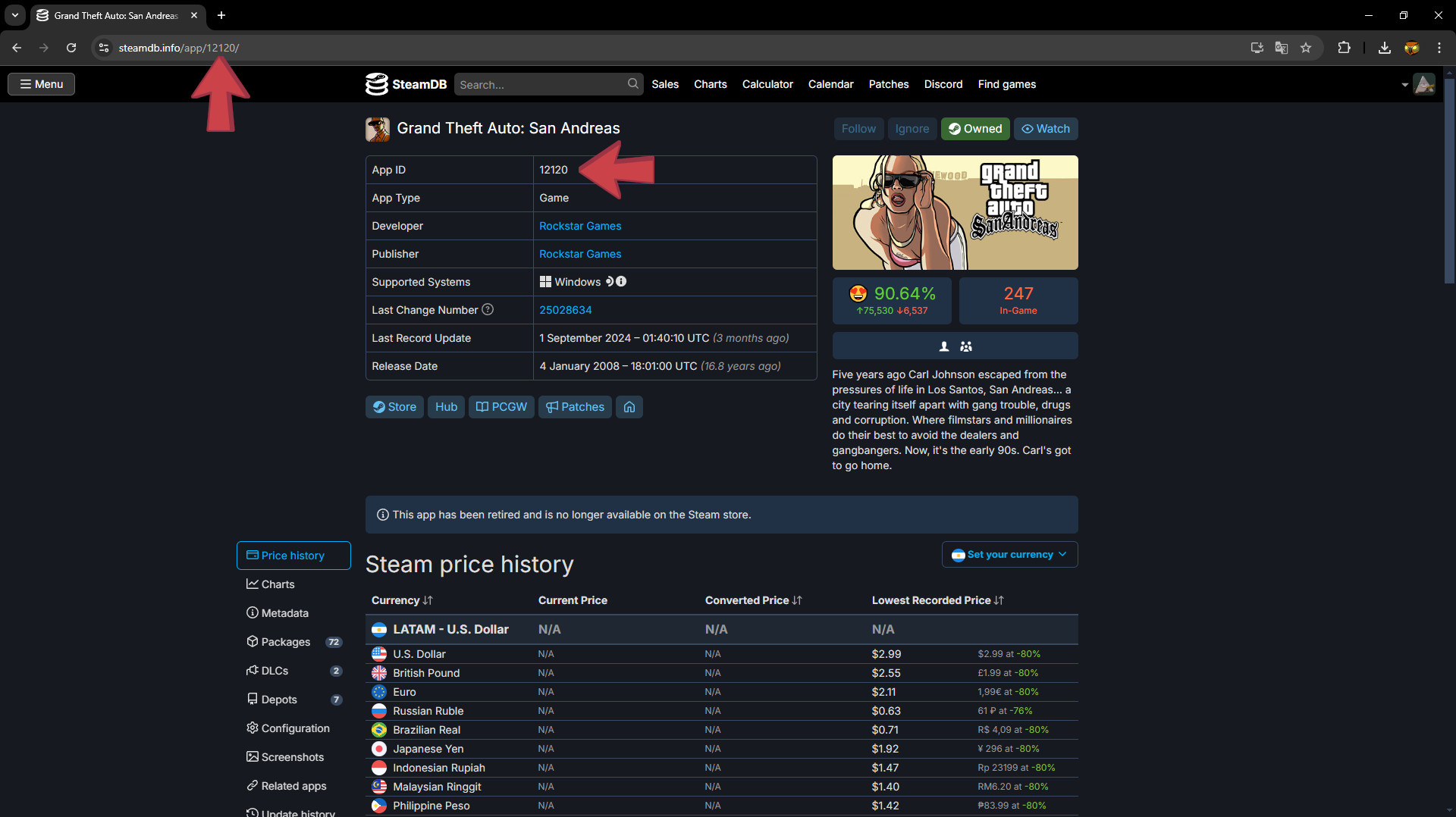
Task: Open the Downloads icon in Chrome
Action: click(1385, 48)
